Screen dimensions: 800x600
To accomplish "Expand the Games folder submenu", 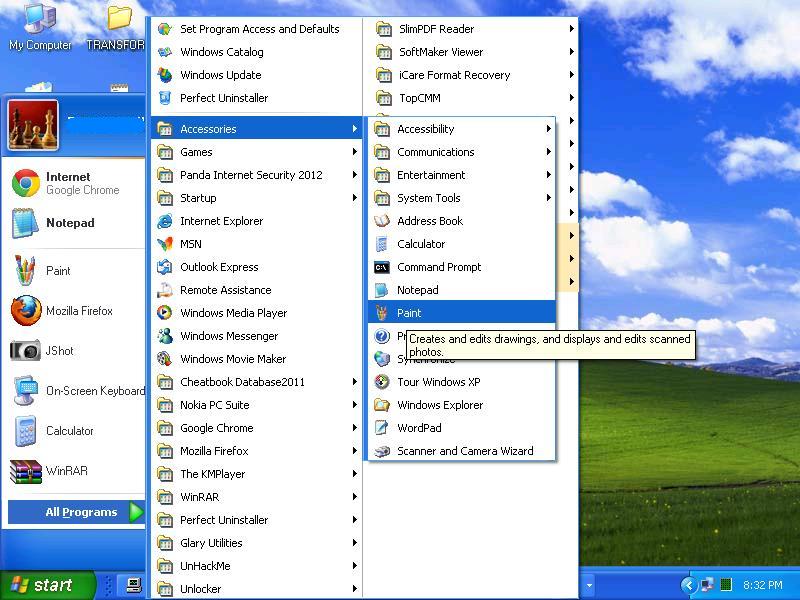I will coord(257,152).
